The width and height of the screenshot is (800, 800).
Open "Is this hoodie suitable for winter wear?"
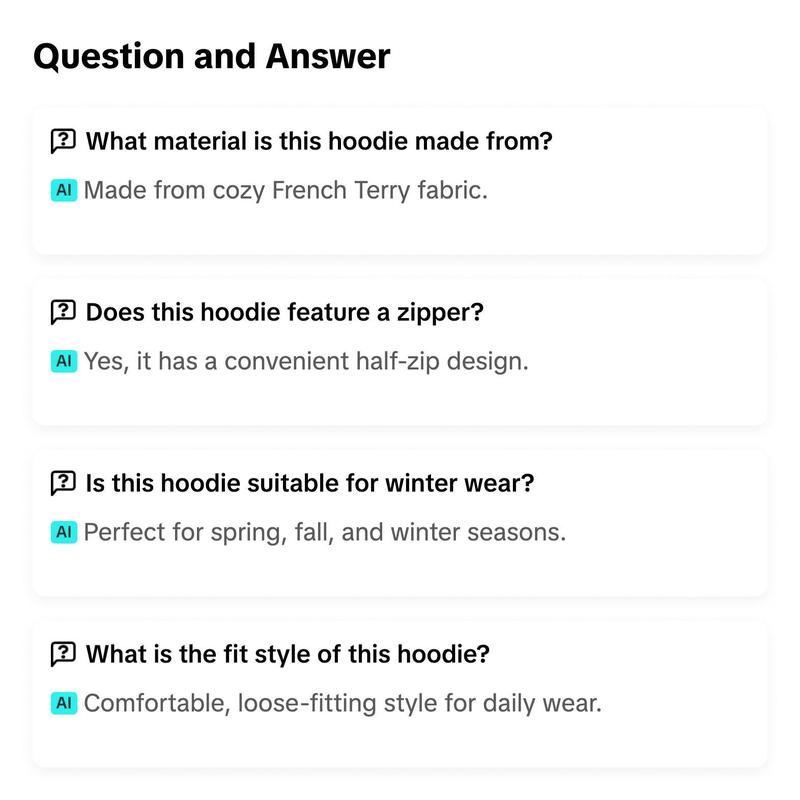coord(310,483)
